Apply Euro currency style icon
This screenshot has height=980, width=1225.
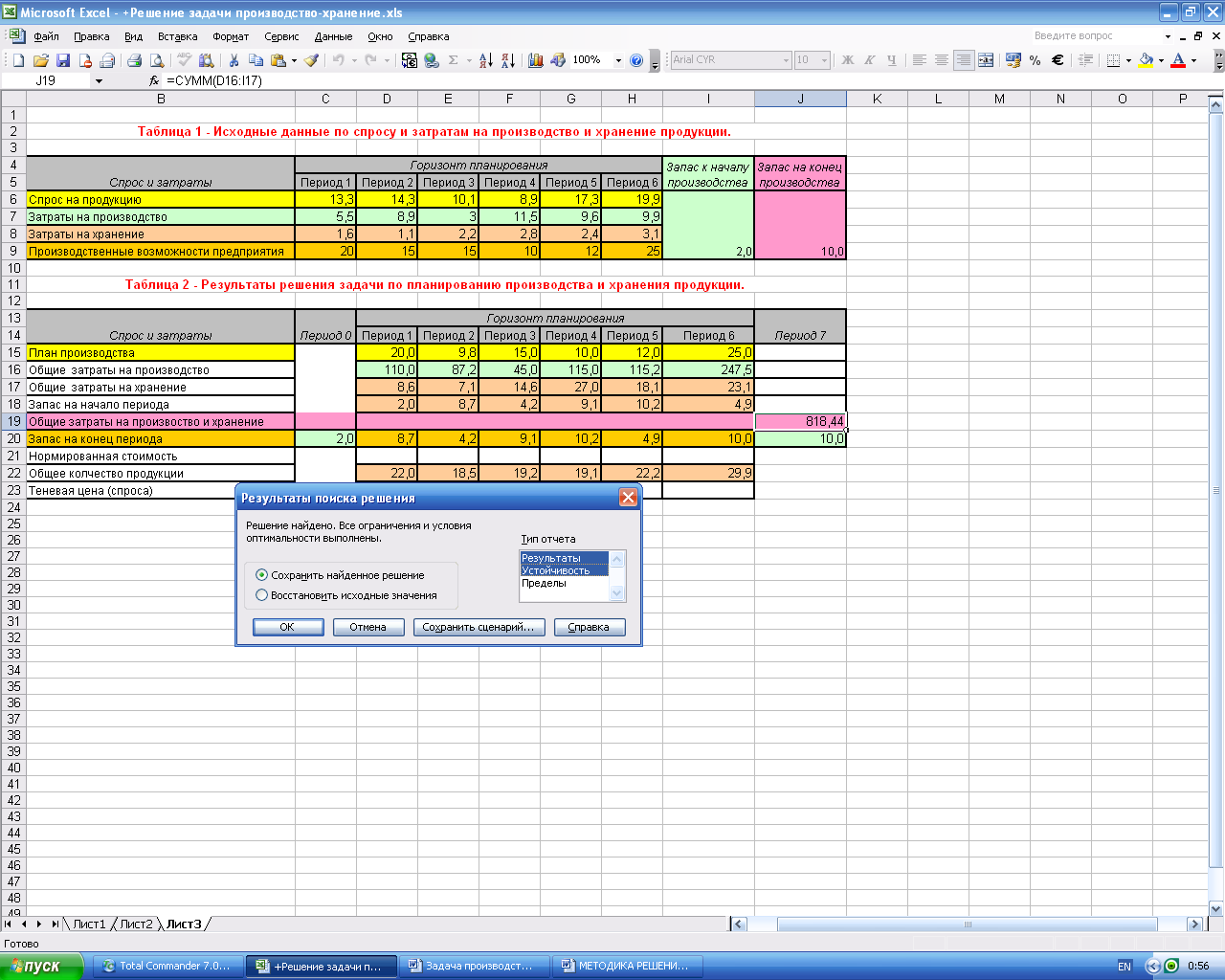tap(1058, 60)
